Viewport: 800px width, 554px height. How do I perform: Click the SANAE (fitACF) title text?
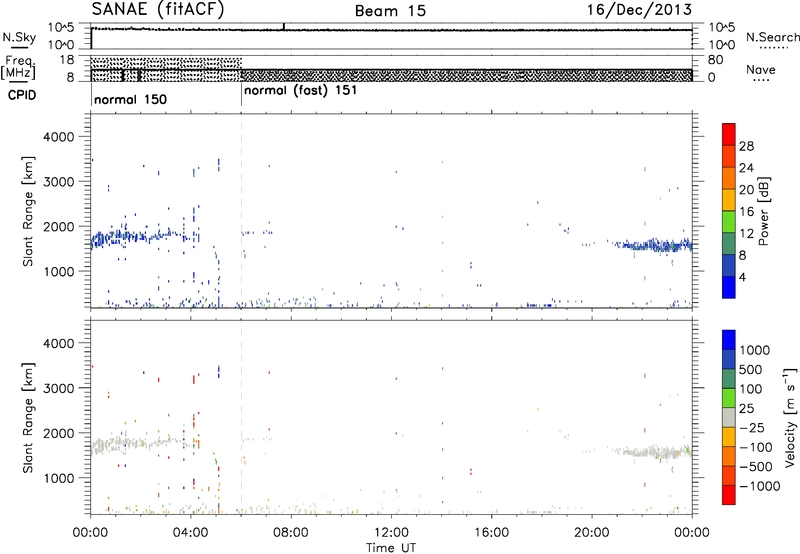(158, 10)
